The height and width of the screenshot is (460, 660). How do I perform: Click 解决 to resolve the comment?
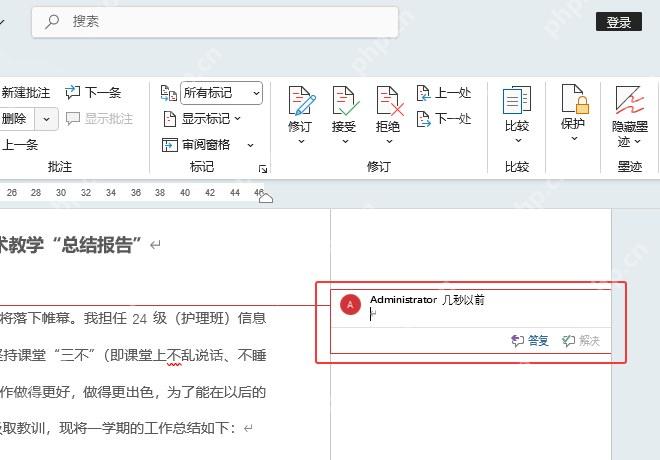point(581,340)
